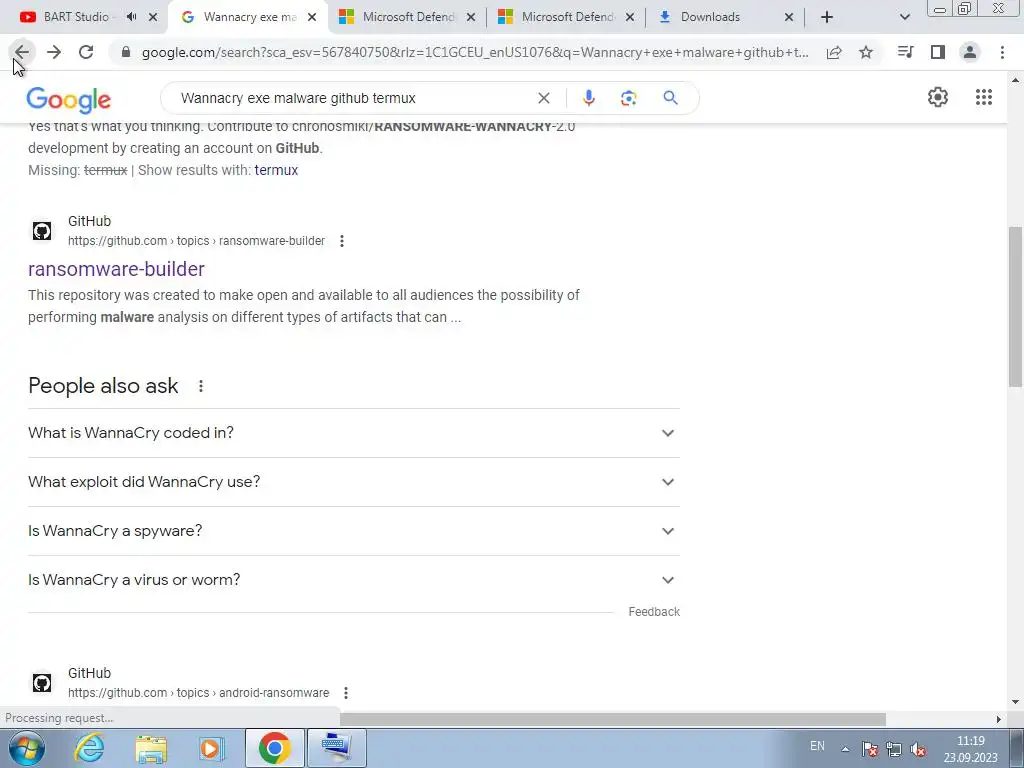Screen dimensions: 1024x768
Task: Expand "What exploit did WannaCry use?"
Action: pyautogui.click(x=354, y=482)
